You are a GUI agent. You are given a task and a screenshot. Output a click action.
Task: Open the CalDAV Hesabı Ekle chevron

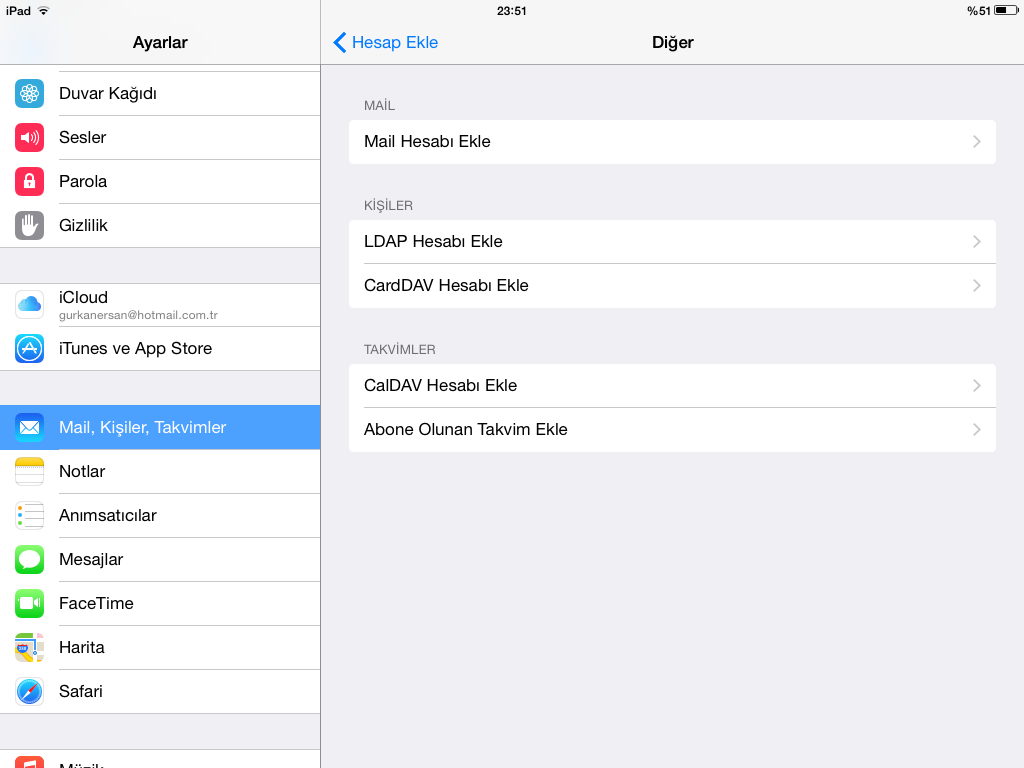977,385
